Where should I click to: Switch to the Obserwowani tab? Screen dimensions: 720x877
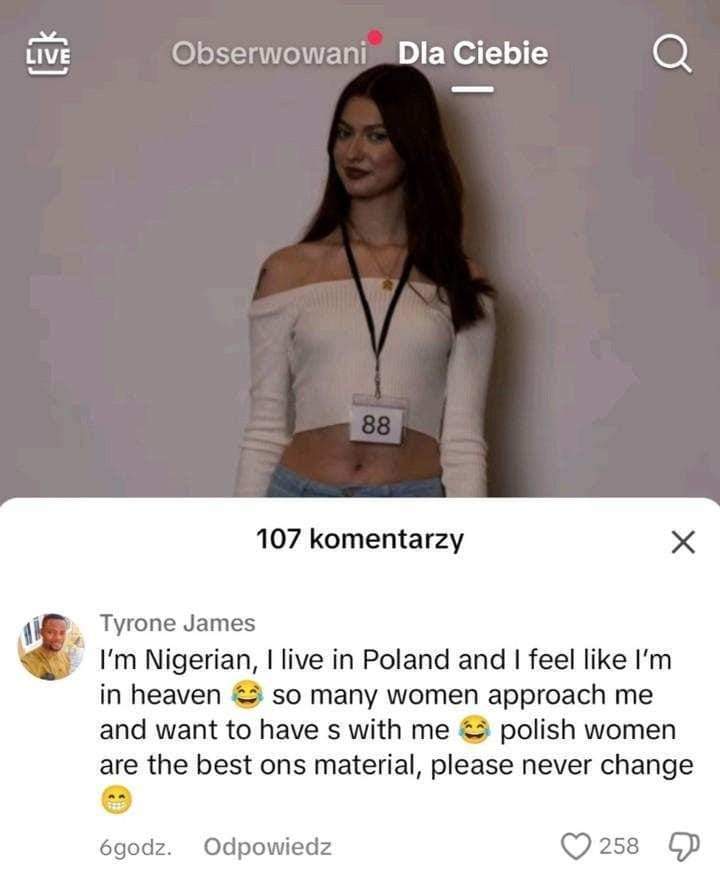tap(269, 54)
